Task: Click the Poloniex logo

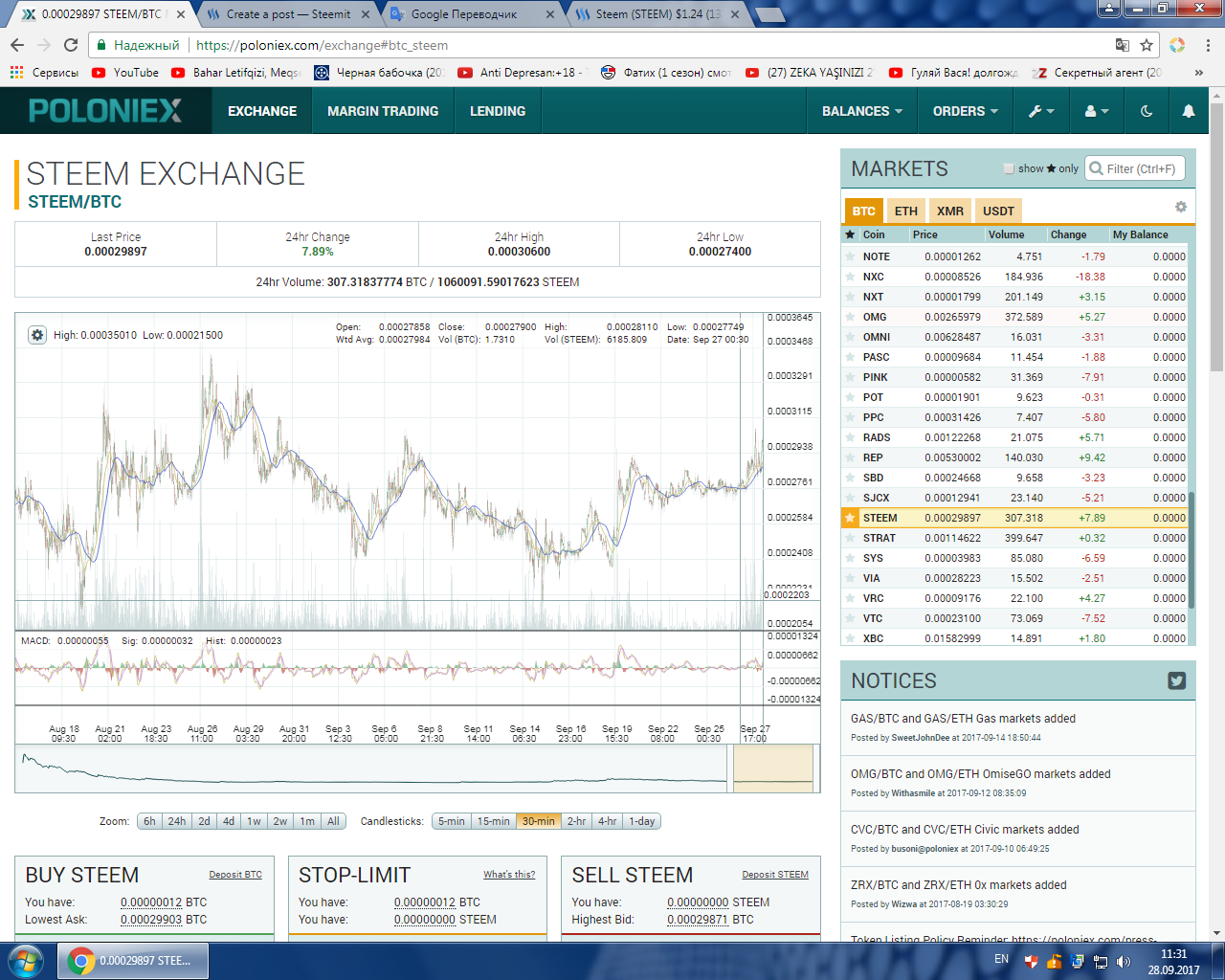Action: 105,111
